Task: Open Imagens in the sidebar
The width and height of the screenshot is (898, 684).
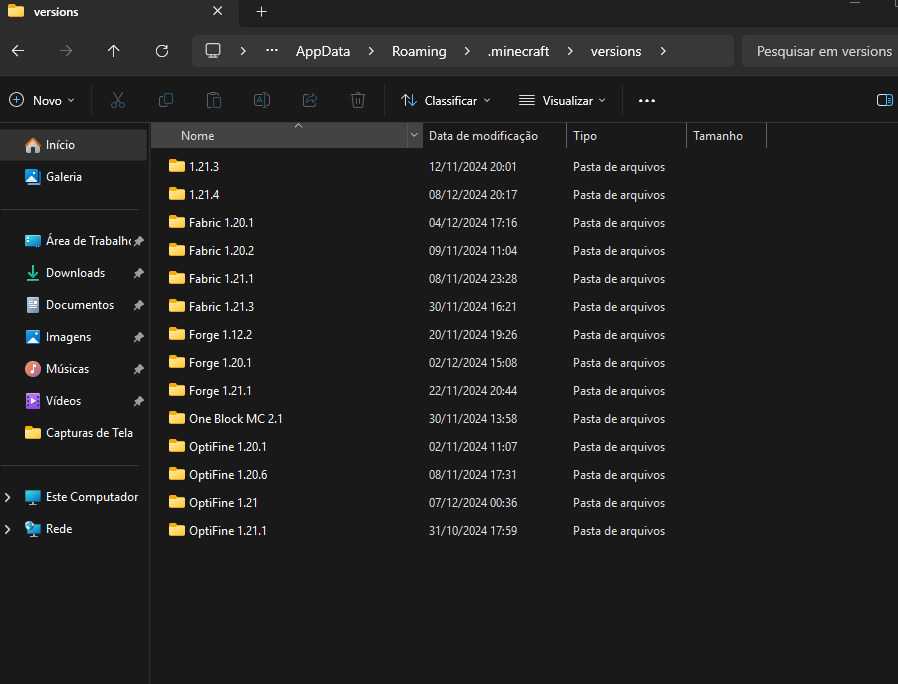Action: tap(74, 337)
